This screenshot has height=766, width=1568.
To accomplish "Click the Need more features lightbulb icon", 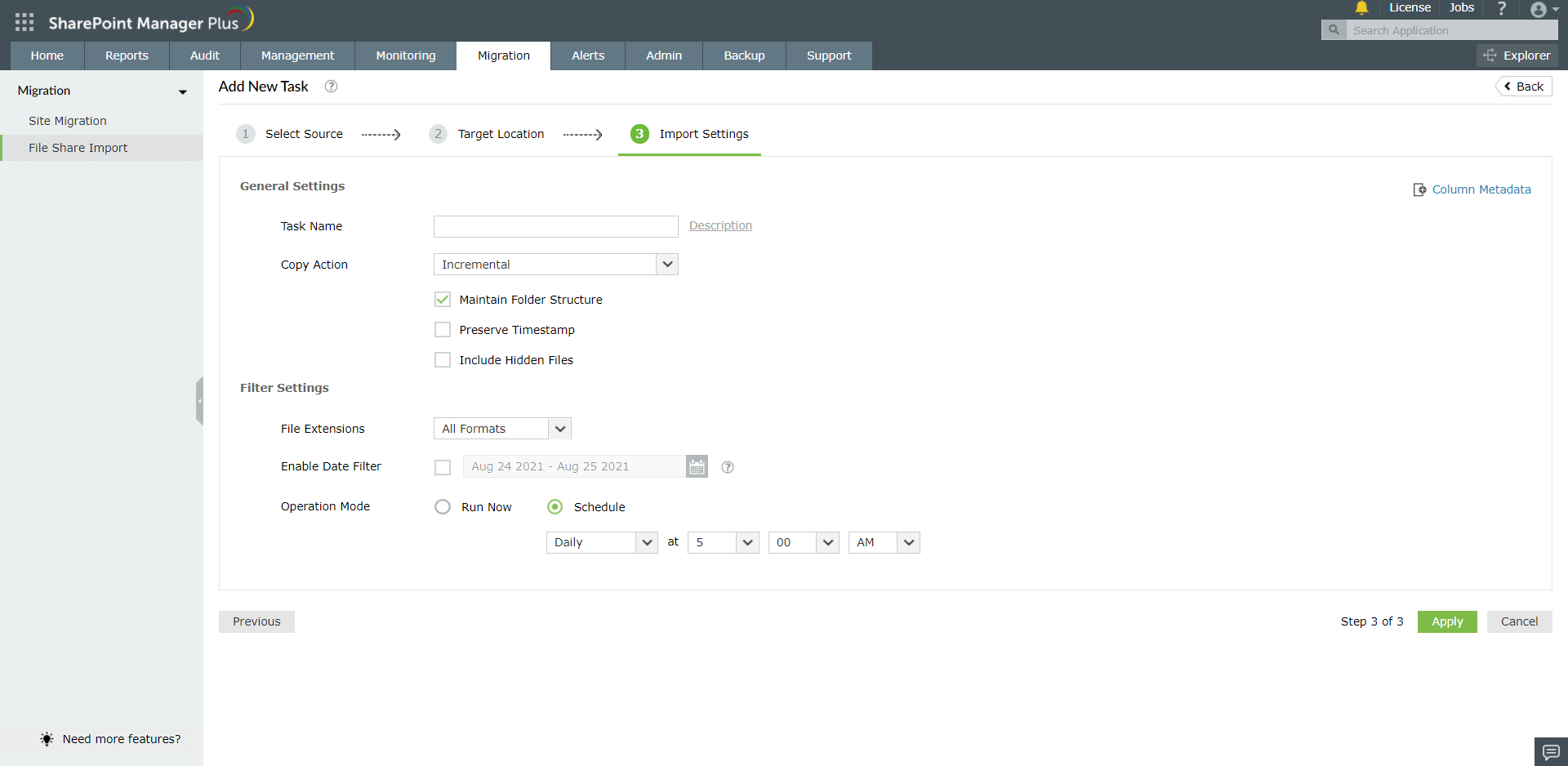I will coord(47,739).
